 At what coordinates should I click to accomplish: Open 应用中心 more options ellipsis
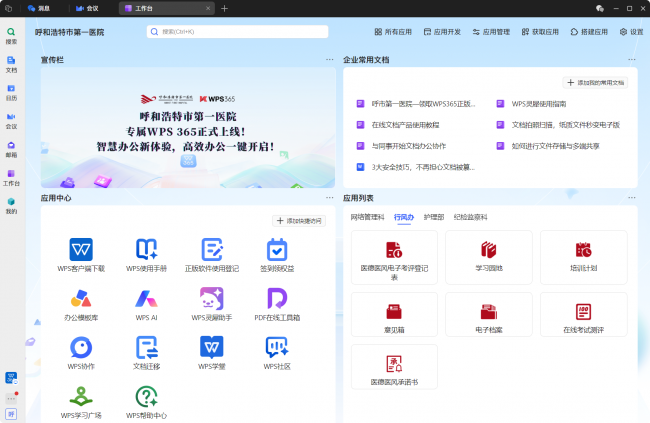[x=329, y=198]
